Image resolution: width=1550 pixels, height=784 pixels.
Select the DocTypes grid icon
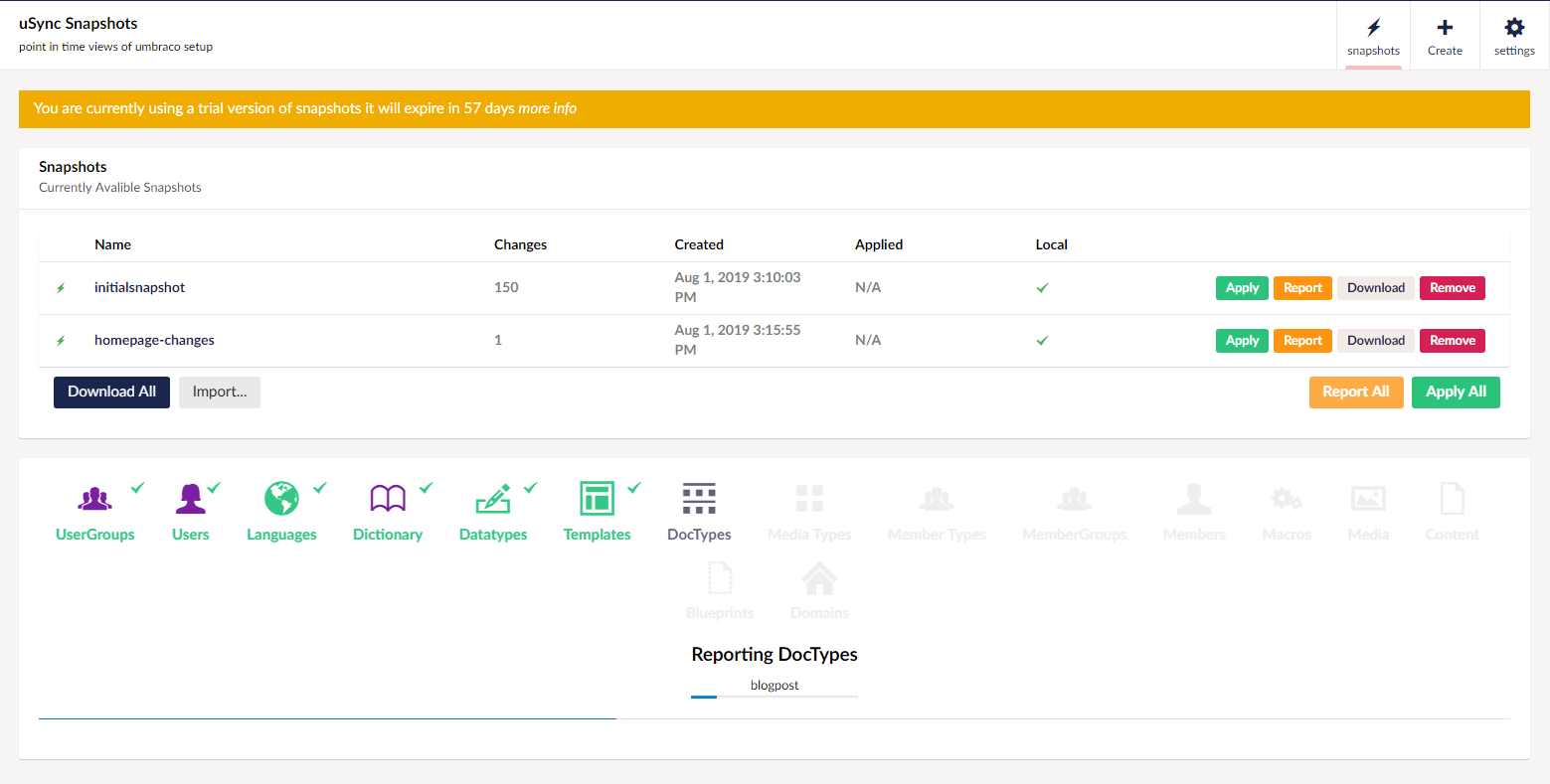699,498
